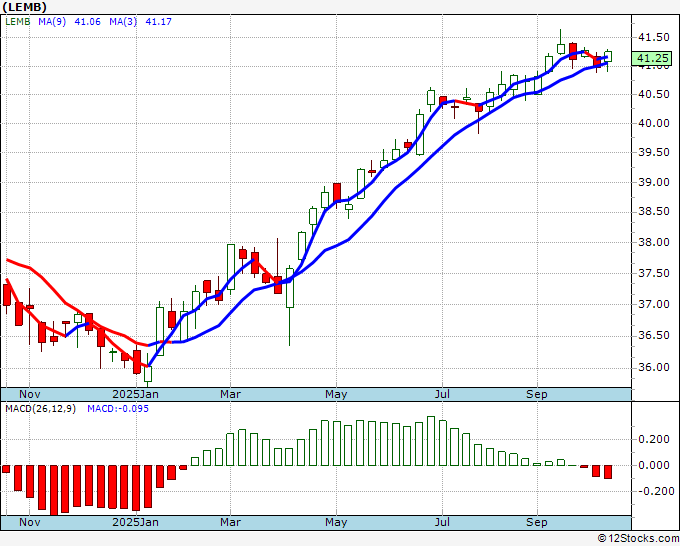Click the latest green candlestick near 41.25
This screenshot has width=680, height=546.
(608, 57)
